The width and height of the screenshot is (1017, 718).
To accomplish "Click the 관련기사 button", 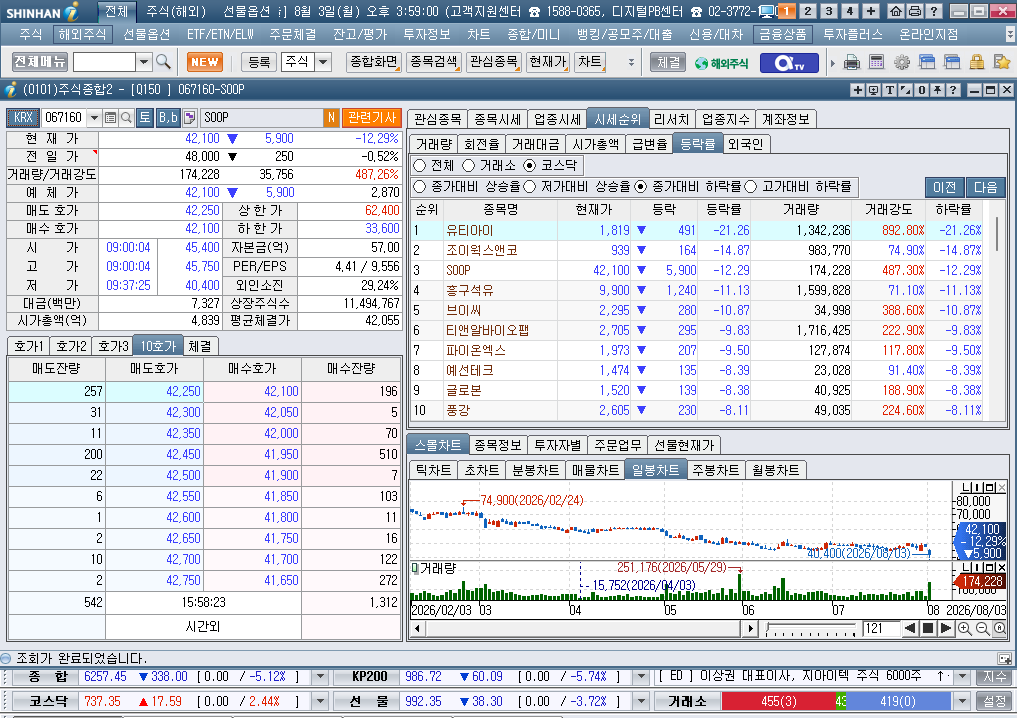I will (x=372, y=117).
